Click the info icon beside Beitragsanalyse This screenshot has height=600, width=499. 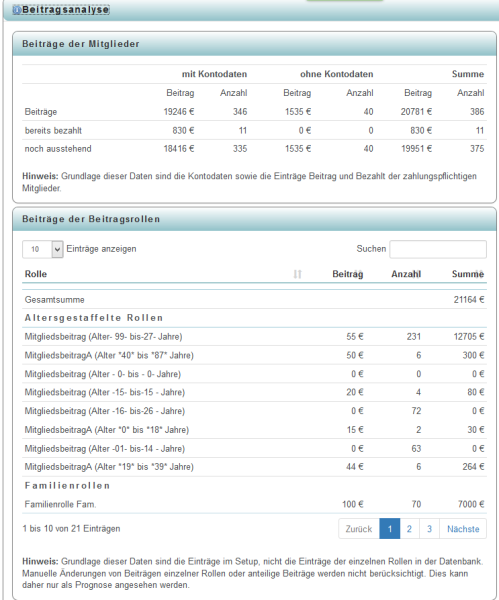16,10
